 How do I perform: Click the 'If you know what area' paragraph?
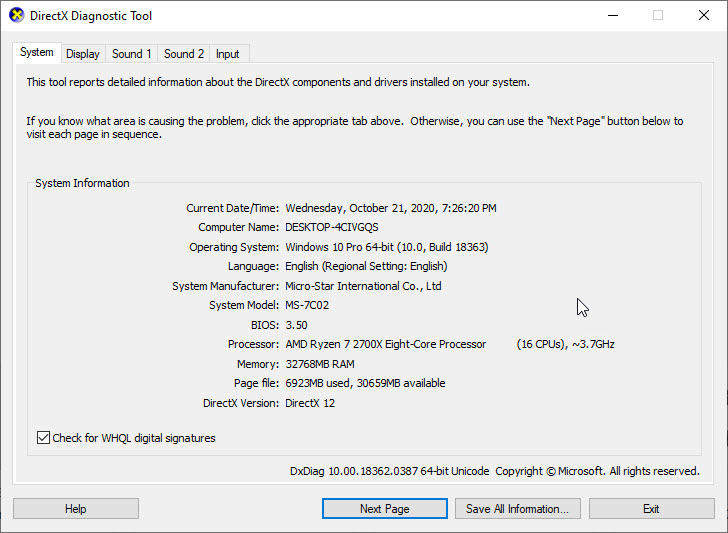[x=355, y=128]
